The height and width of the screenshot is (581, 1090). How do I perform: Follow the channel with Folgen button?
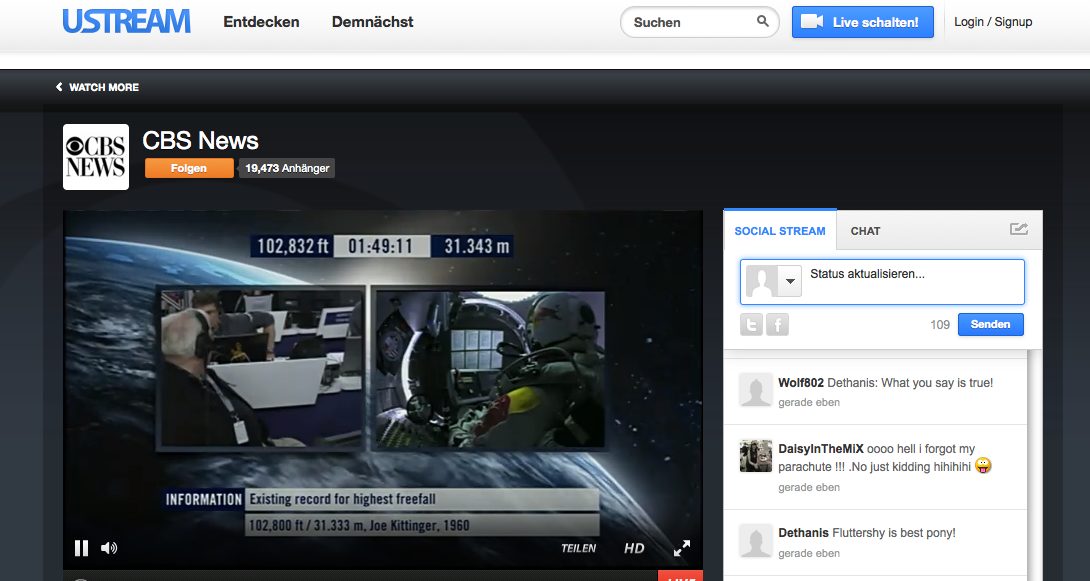[189, 168]
